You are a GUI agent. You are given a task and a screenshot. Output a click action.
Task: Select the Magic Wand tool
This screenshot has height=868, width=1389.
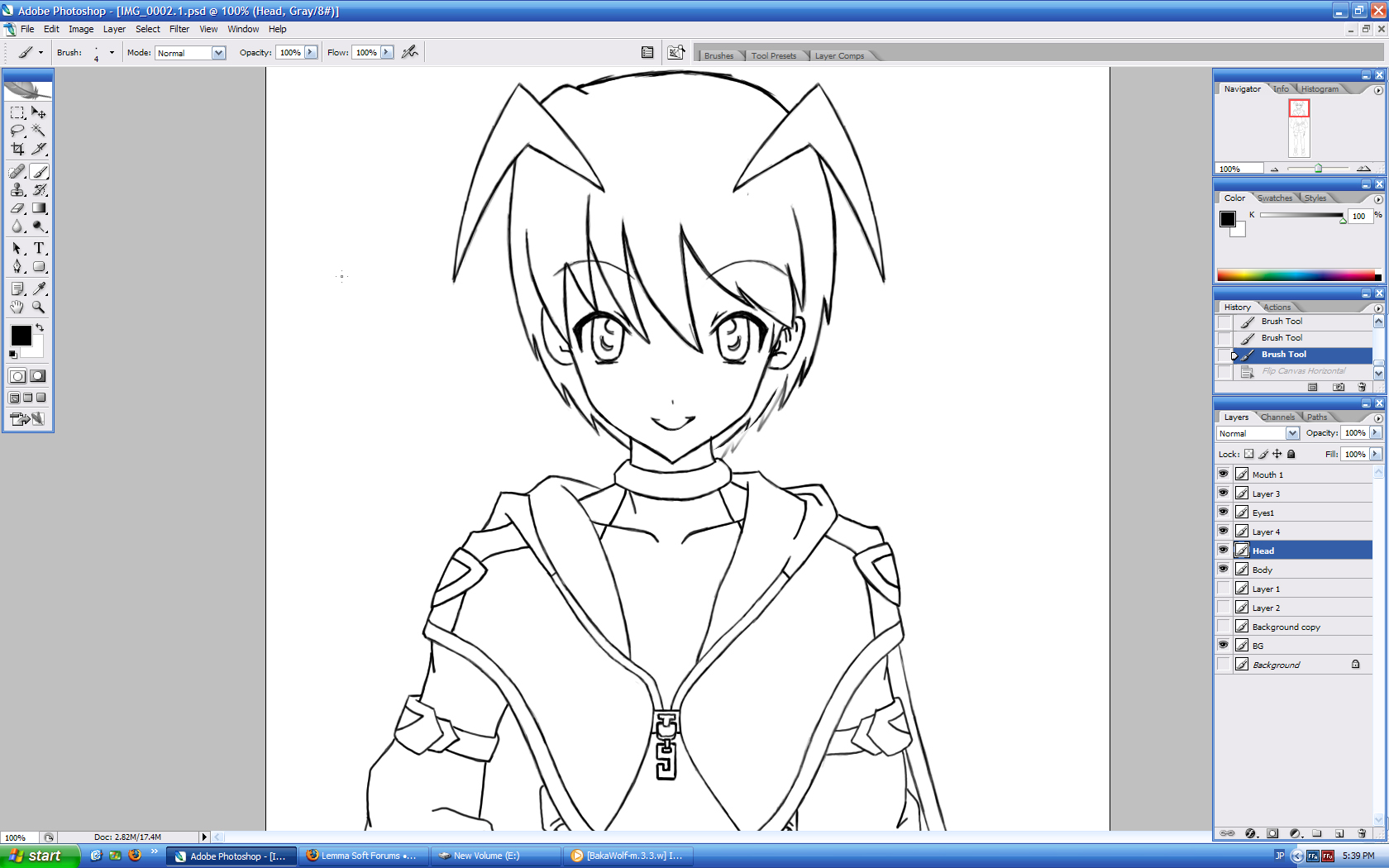(x=39, y=131)
